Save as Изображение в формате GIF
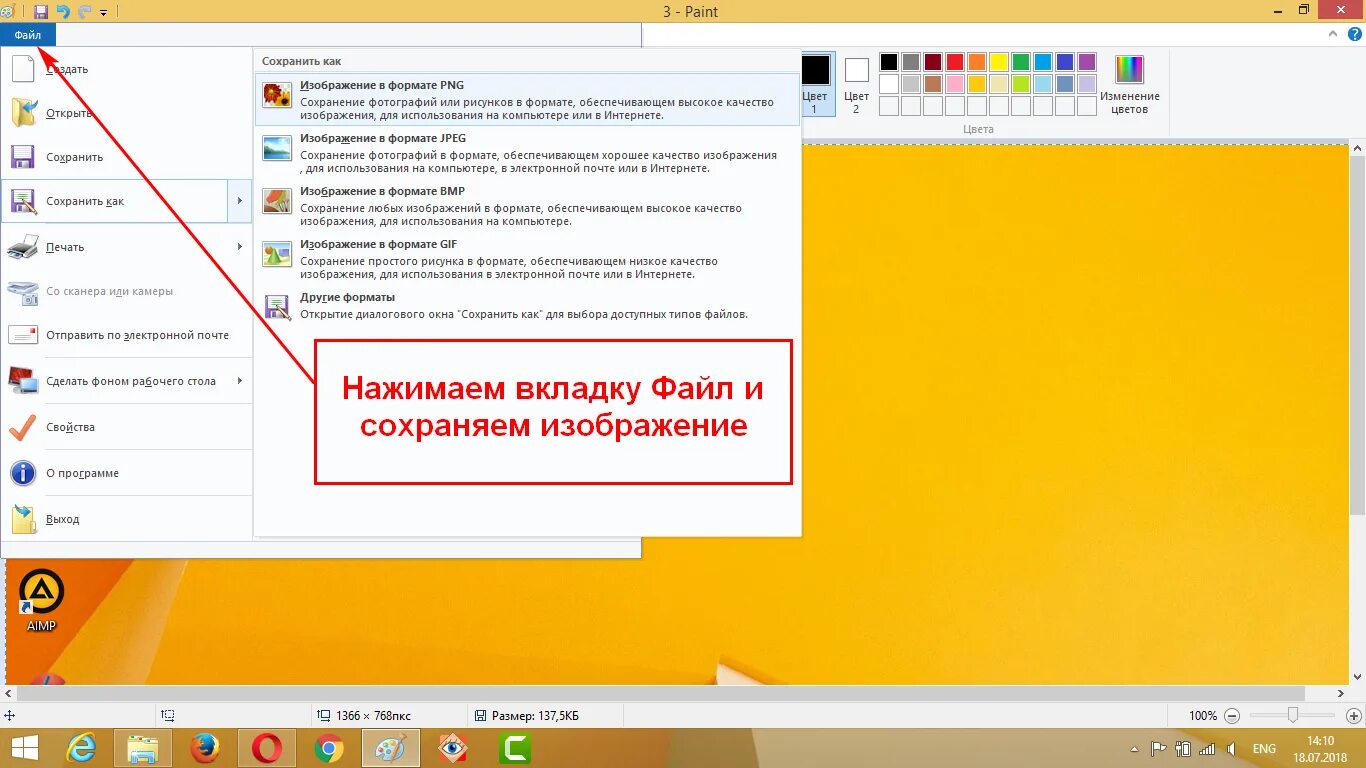The image size is (1366, 768). click(527, 258)
